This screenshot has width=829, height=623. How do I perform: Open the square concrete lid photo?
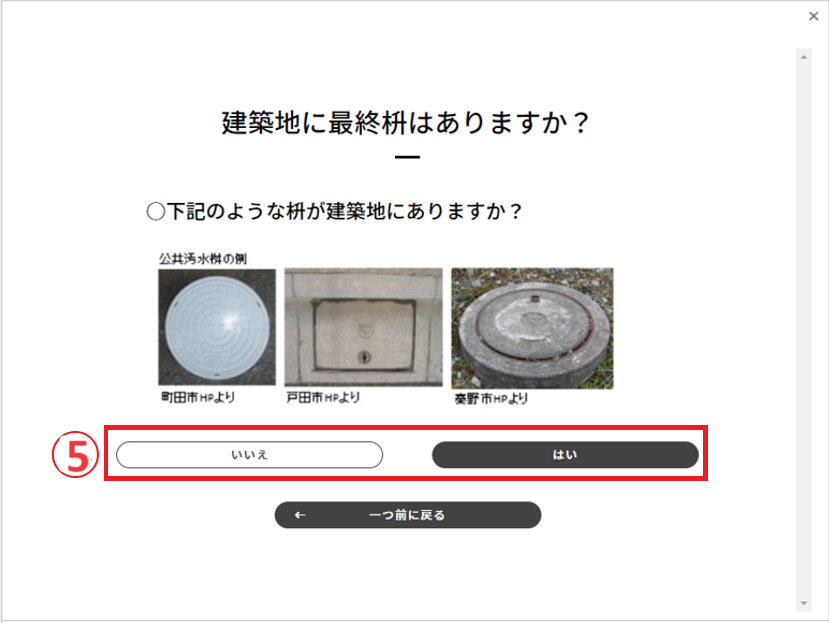click(x=363, y=327)
